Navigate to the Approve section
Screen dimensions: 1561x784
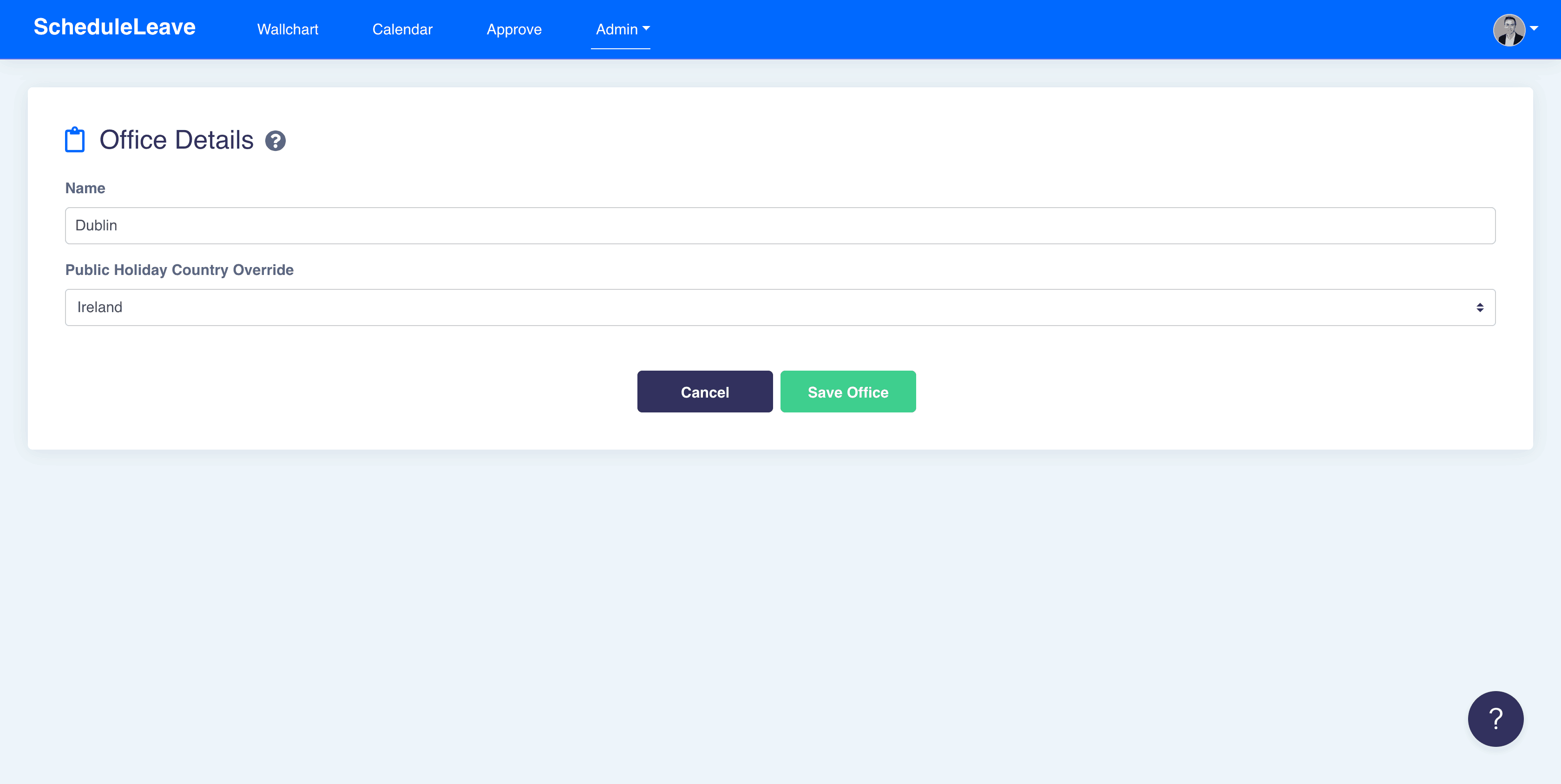coord(514,29)
